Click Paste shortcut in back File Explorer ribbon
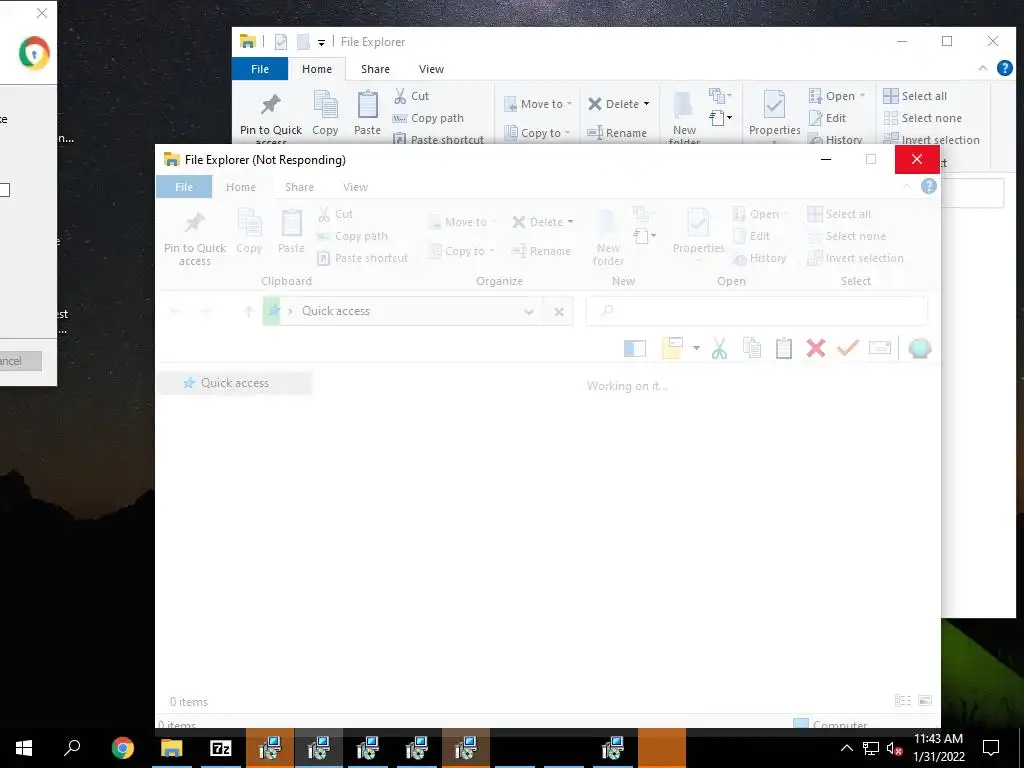 (x=439, y=139)
